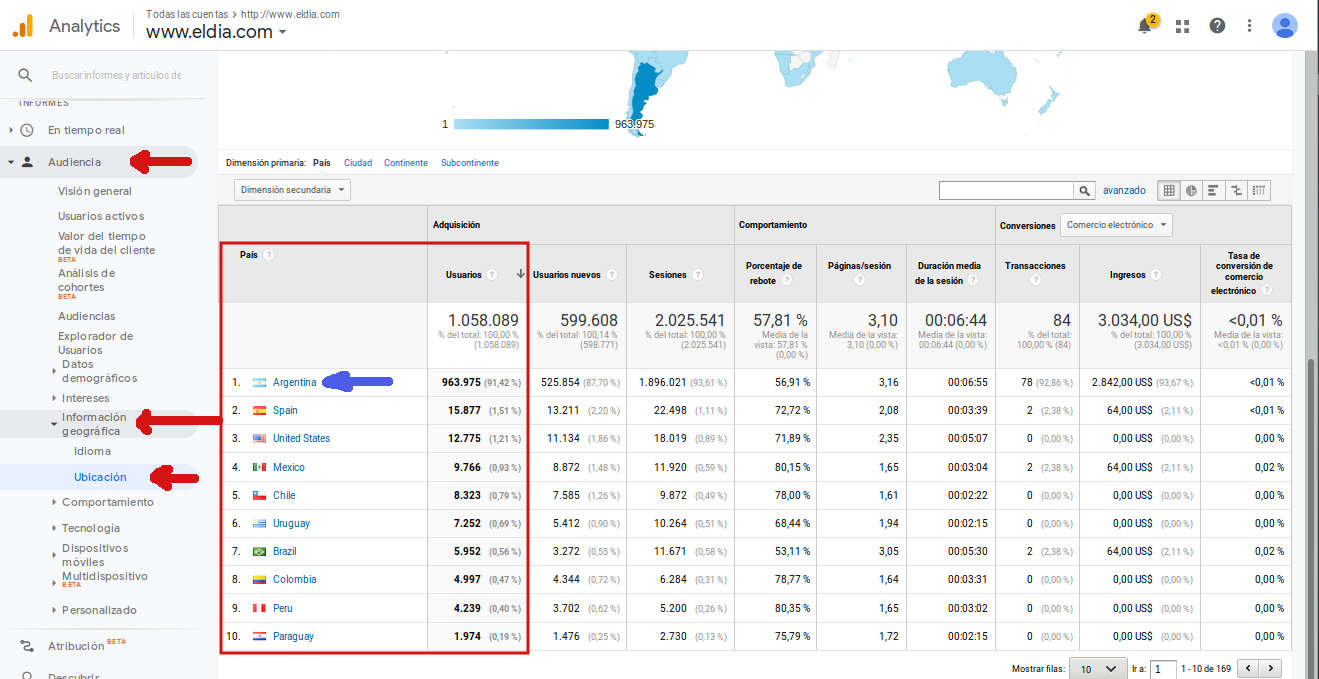This screenshot has height=679, width=1319.
Task: Open the Google apps grid icon
Action: [1183, 26]
